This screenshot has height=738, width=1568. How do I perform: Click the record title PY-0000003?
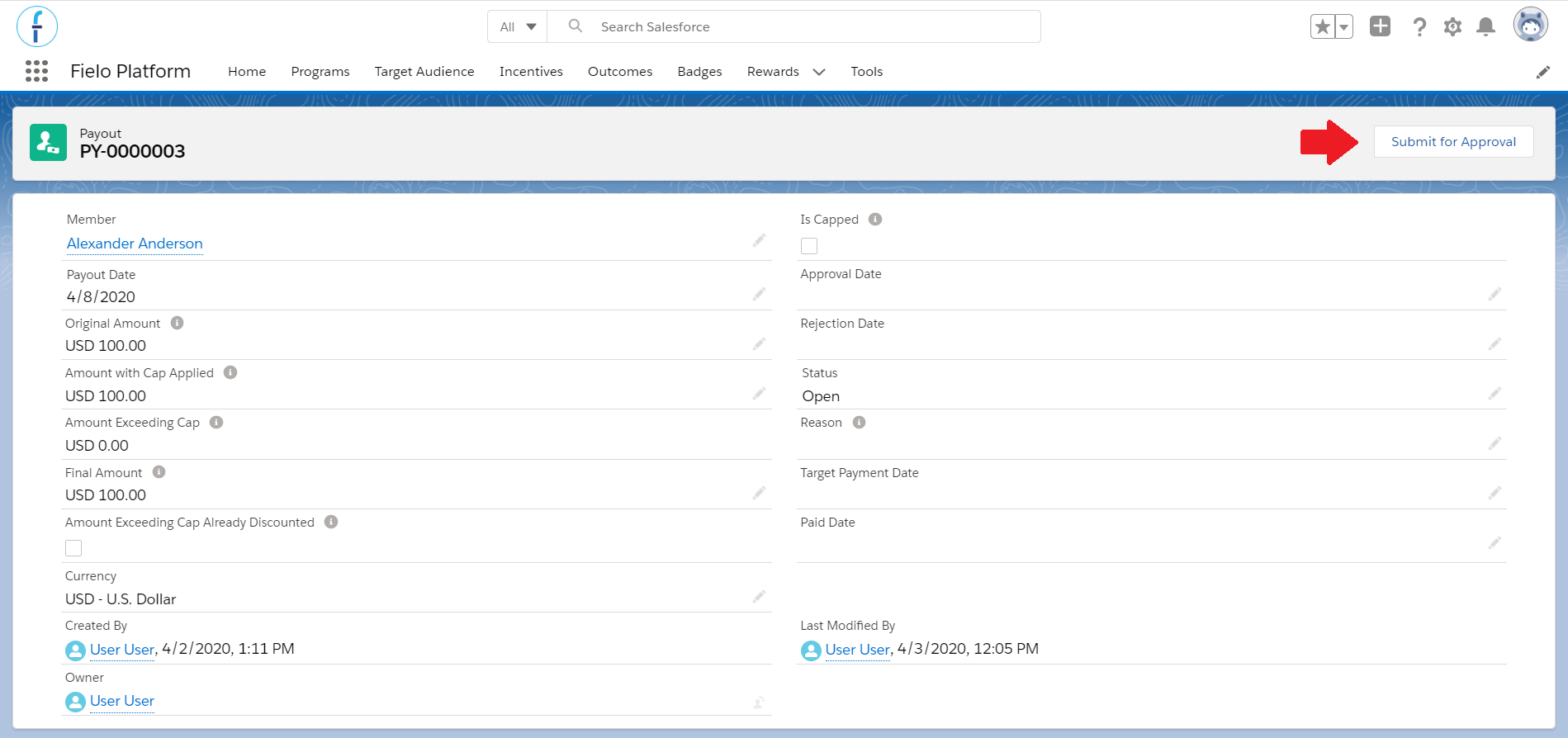[x=132, y=151]
